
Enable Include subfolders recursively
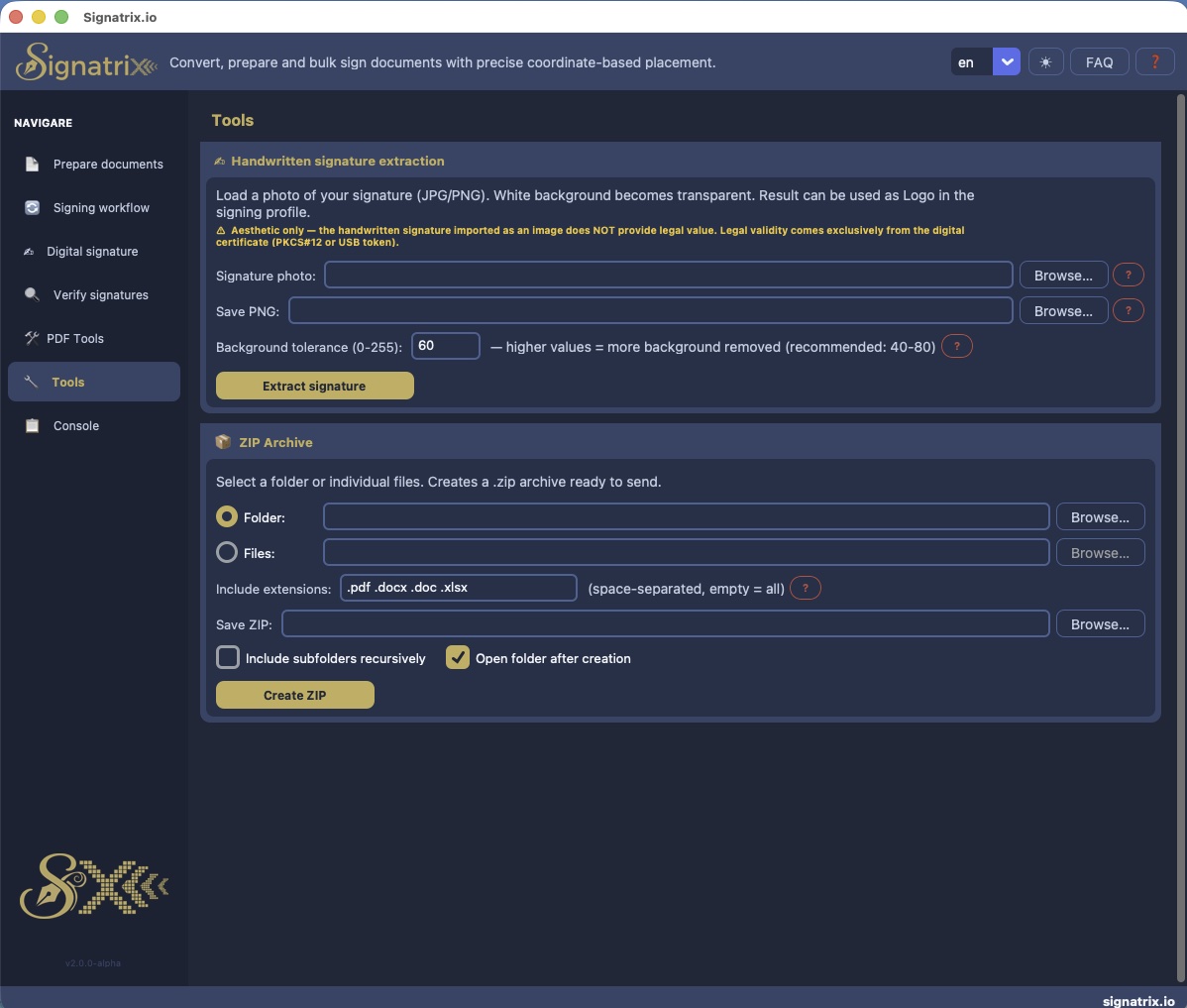click(x=227, y=657)
